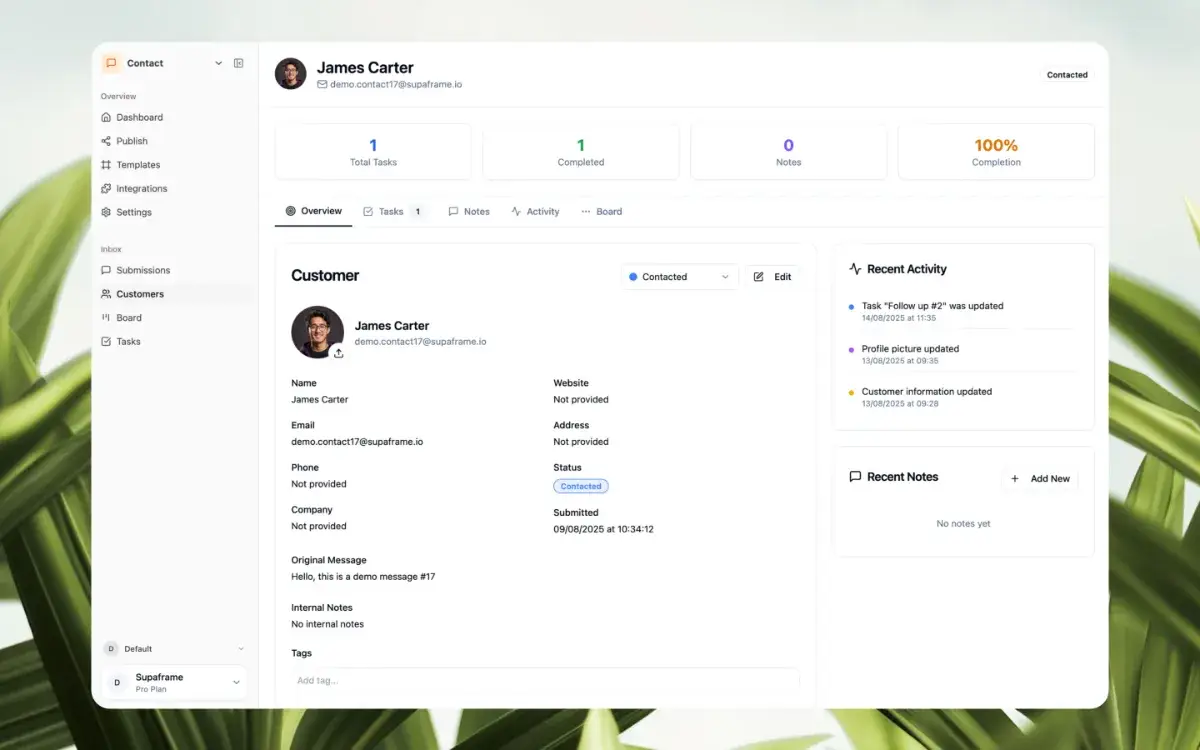Screen dimensions: 1200x750
Task: Switch to the Tasks tab
Action: pos(392,212)
